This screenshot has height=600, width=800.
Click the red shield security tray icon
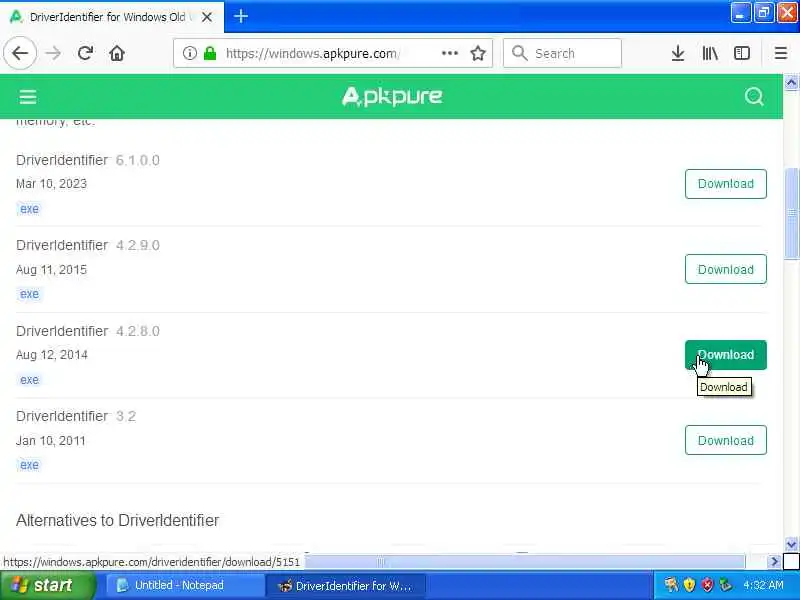707,585
